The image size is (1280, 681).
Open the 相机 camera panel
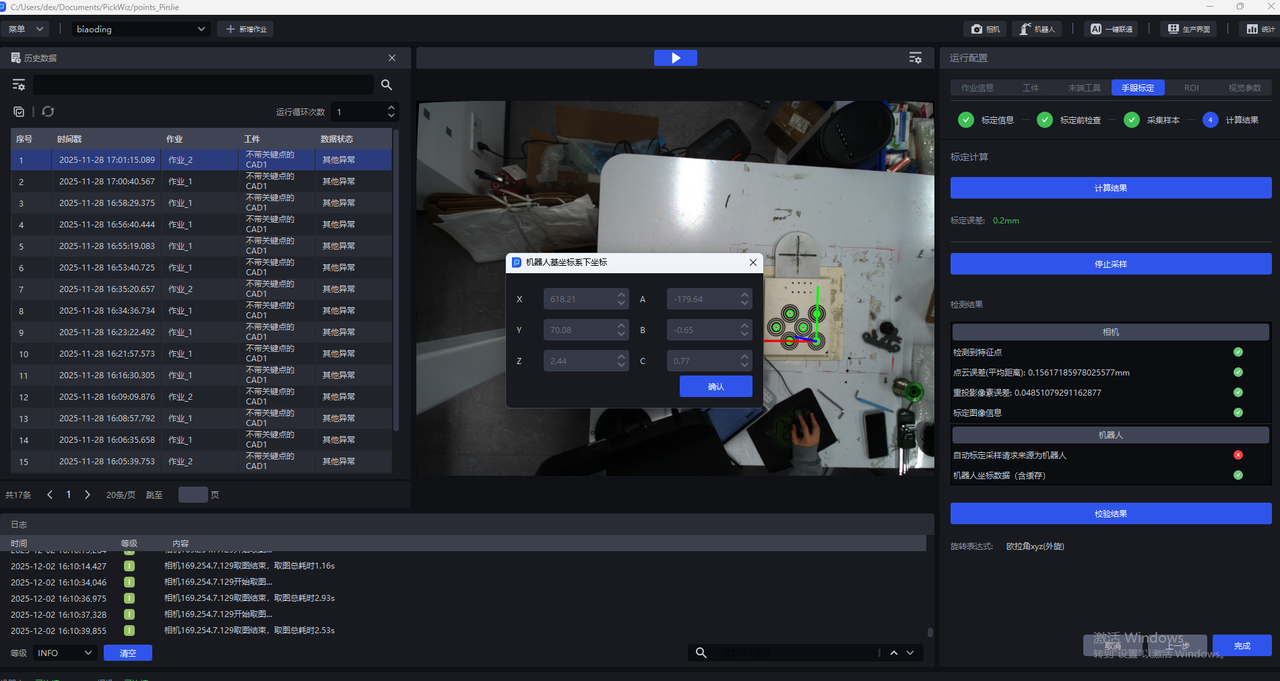(x=986, y=29)
